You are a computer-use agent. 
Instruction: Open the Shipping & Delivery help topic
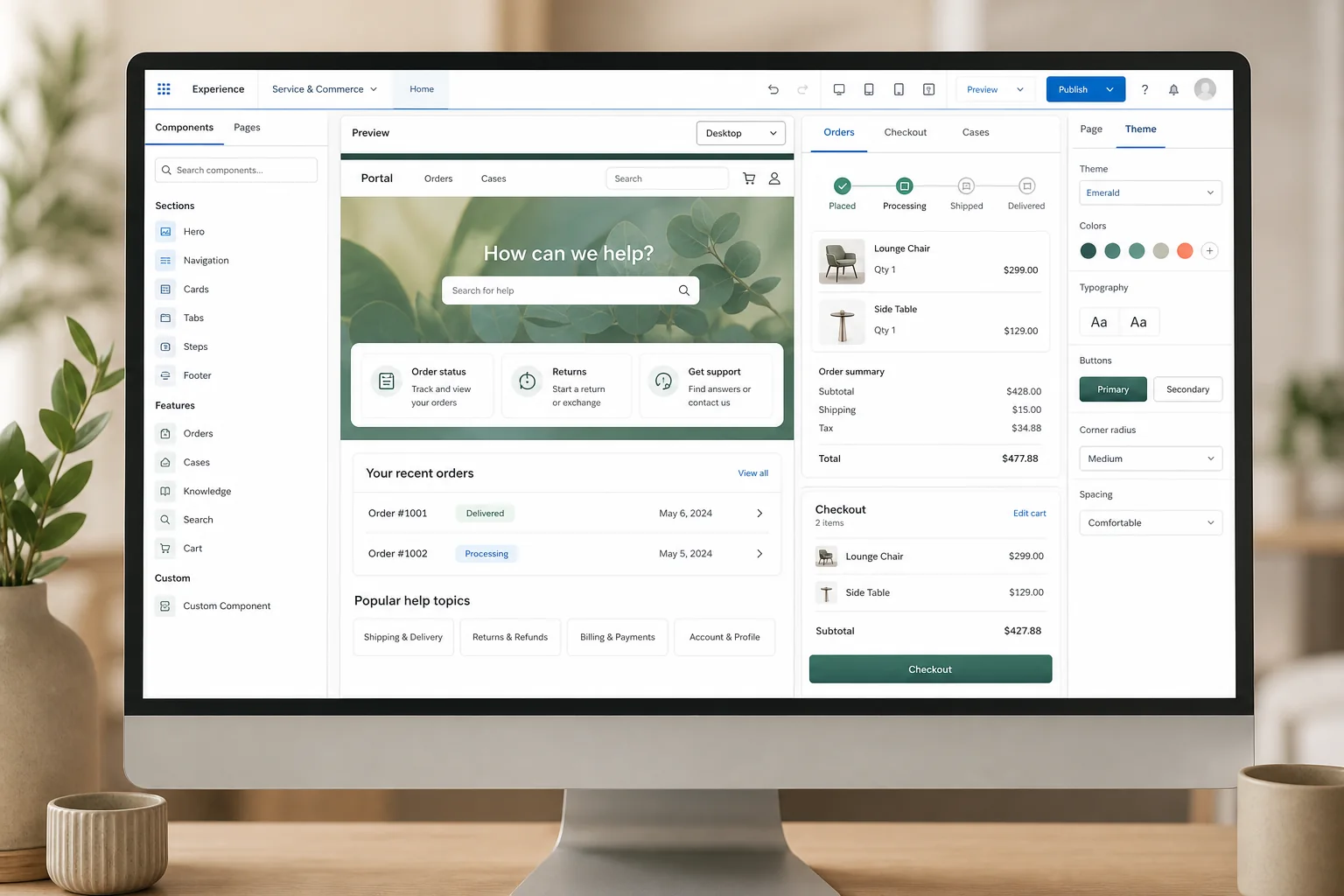point(403,637)
